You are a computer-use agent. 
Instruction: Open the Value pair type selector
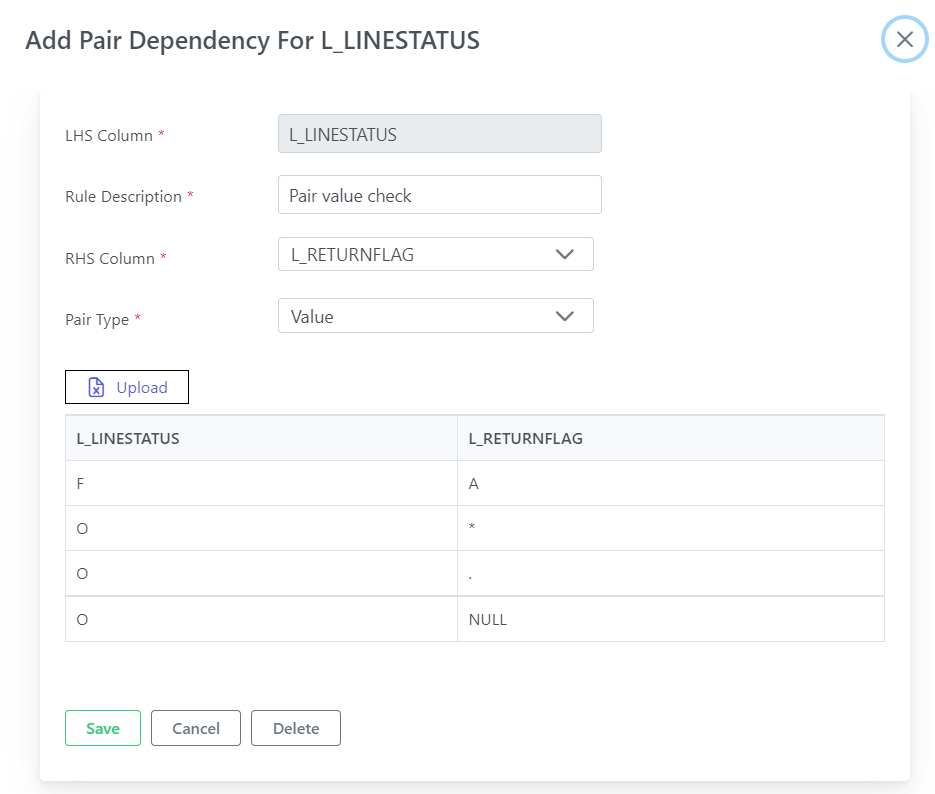pyautogui.click(x=435, y=316)
